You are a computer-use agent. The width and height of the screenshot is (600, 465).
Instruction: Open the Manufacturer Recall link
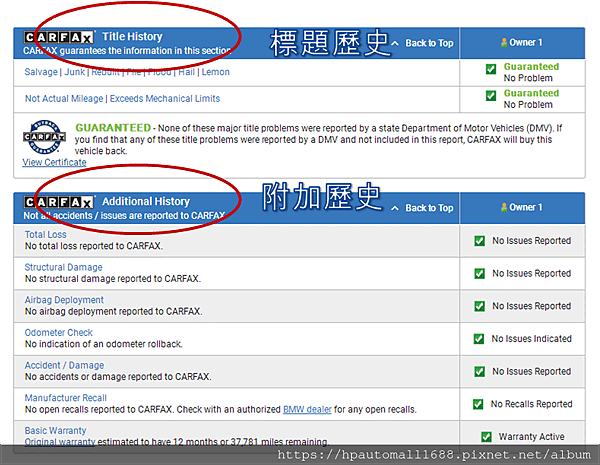(x=66, y=398)
